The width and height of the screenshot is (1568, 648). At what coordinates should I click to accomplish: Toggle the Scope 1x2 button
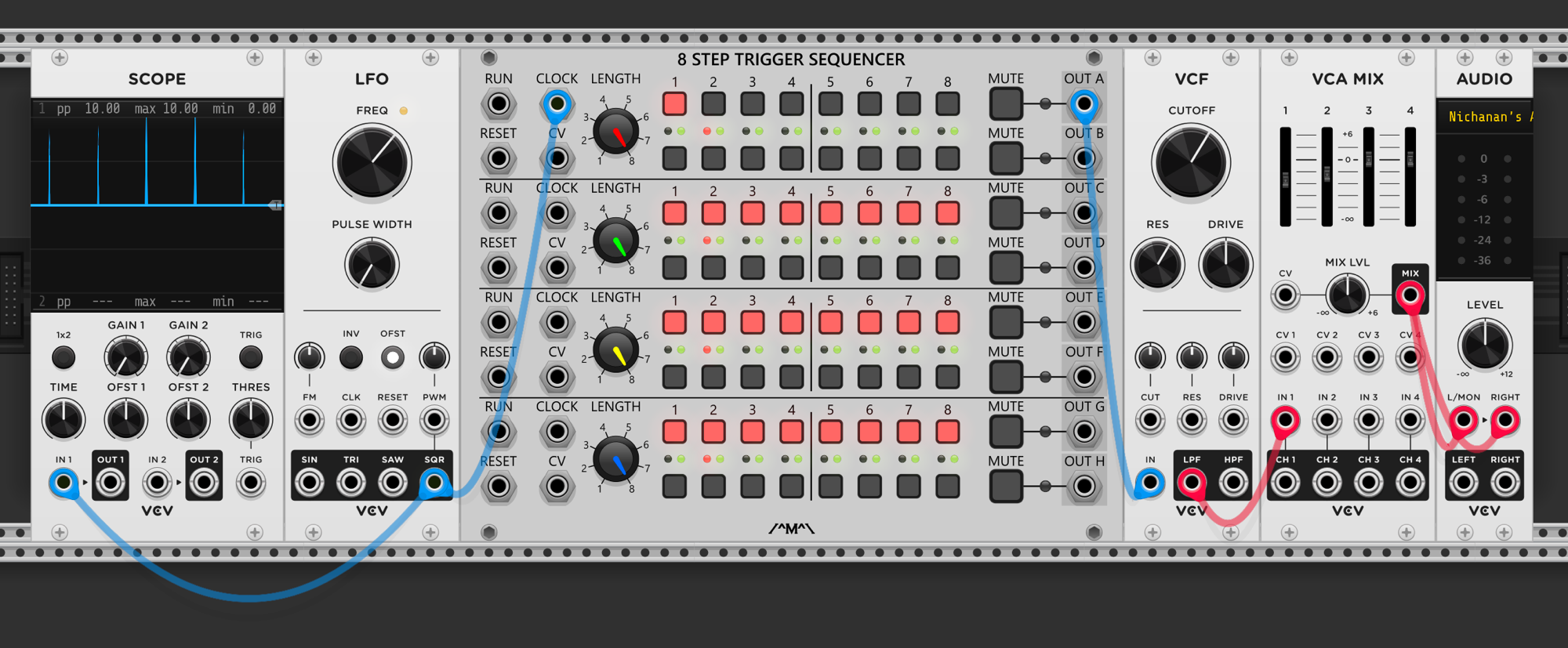pos(64,357)
